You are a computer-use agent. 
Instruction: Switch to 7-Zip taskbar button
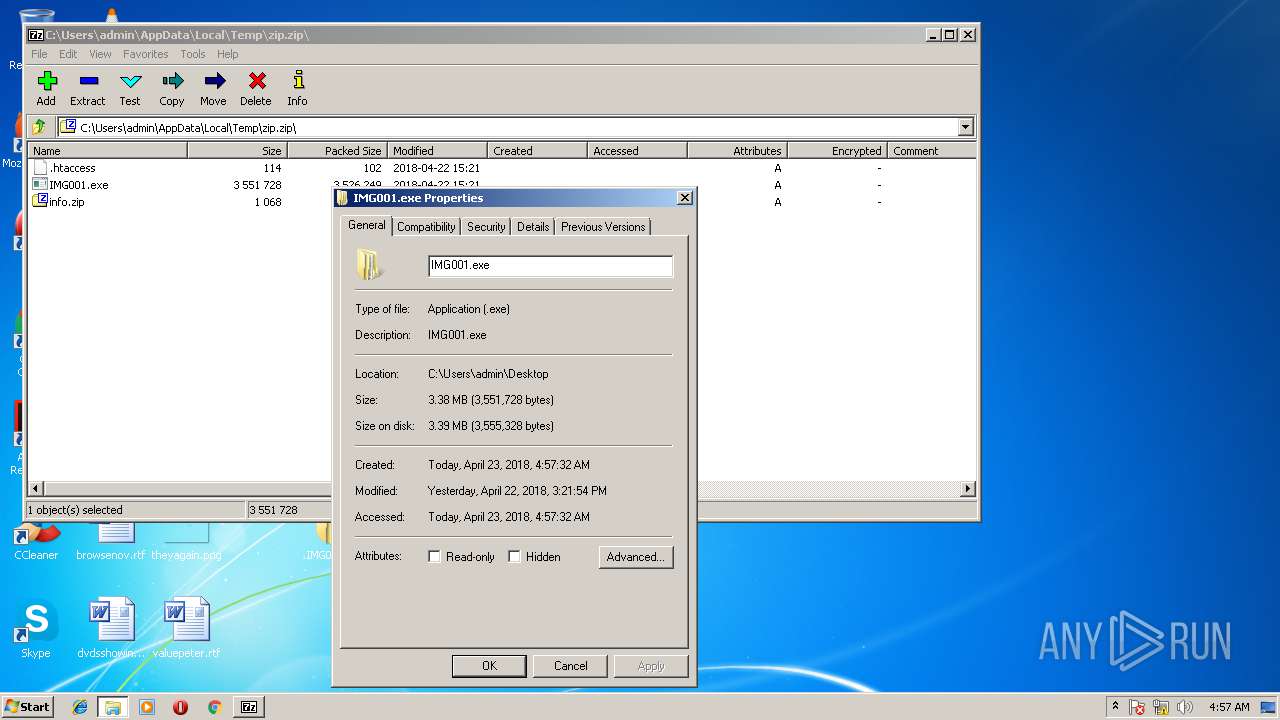(249, 707)
